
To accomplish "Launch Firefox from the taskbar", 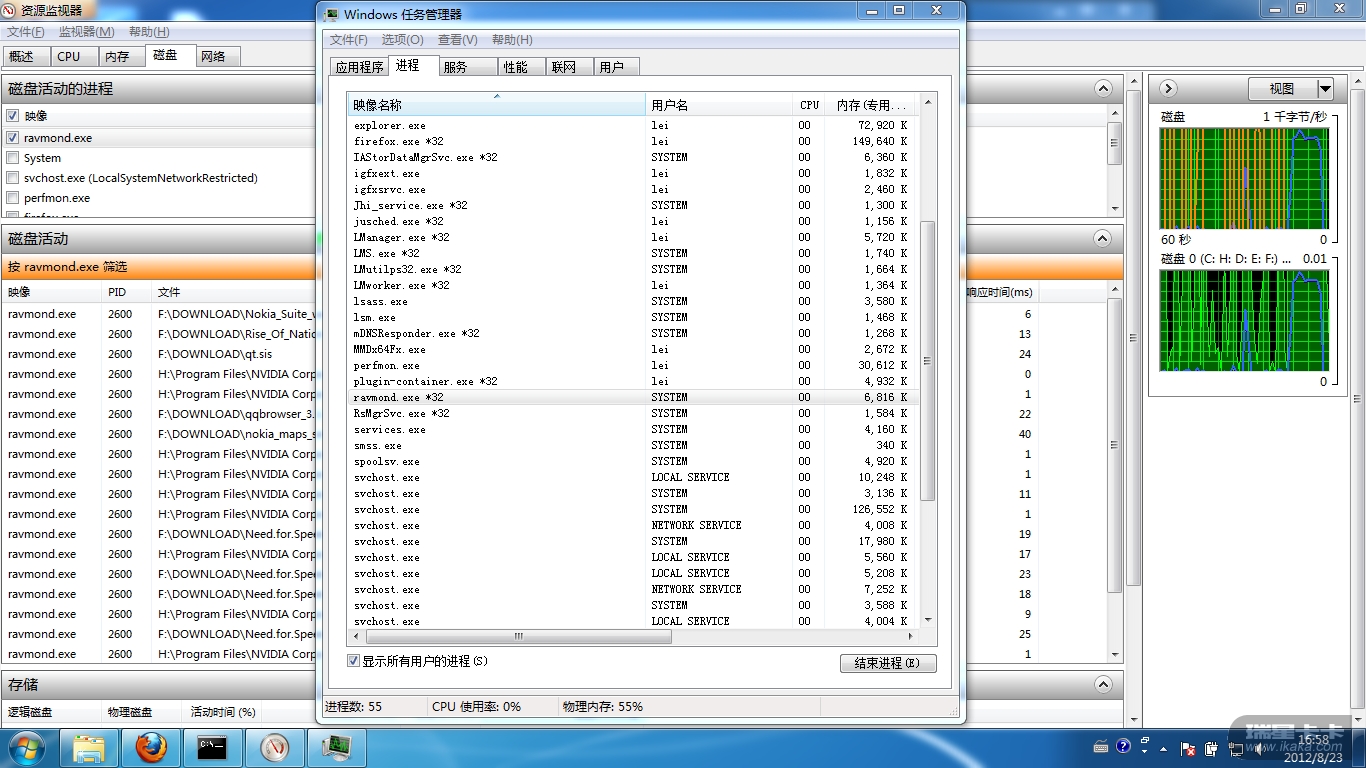I will tap(151, 748).
